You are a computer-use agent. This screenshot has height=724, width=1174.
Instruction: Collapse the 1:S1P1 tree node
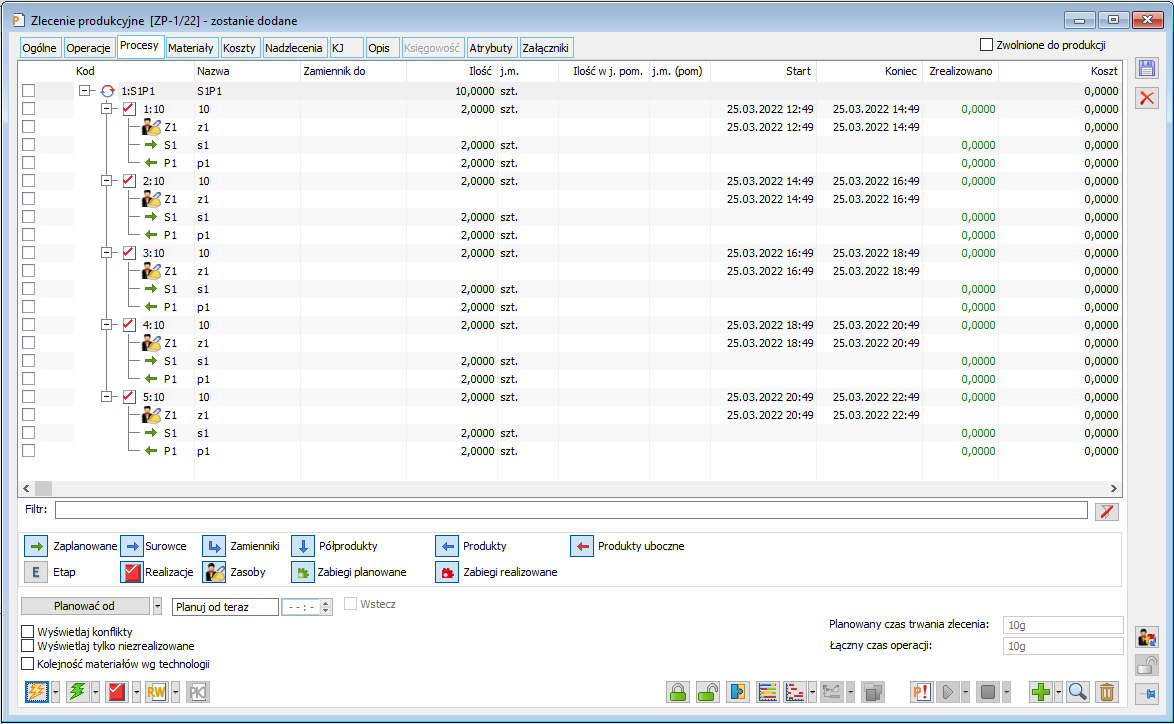pyautogui.click(x=85, y=91)
